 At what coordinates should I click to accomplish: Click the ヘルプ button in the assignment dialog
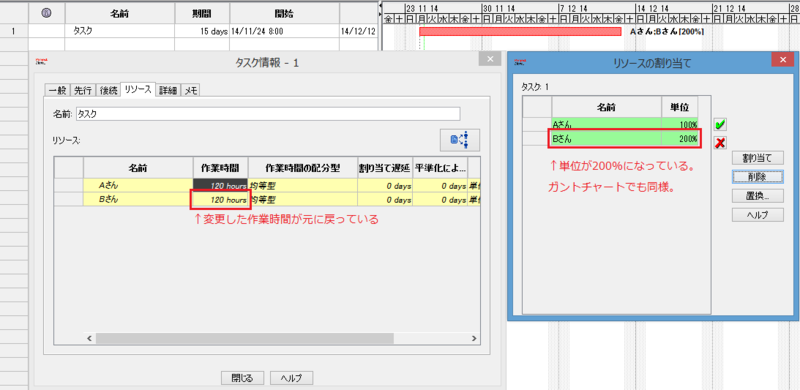pos(757,215)
